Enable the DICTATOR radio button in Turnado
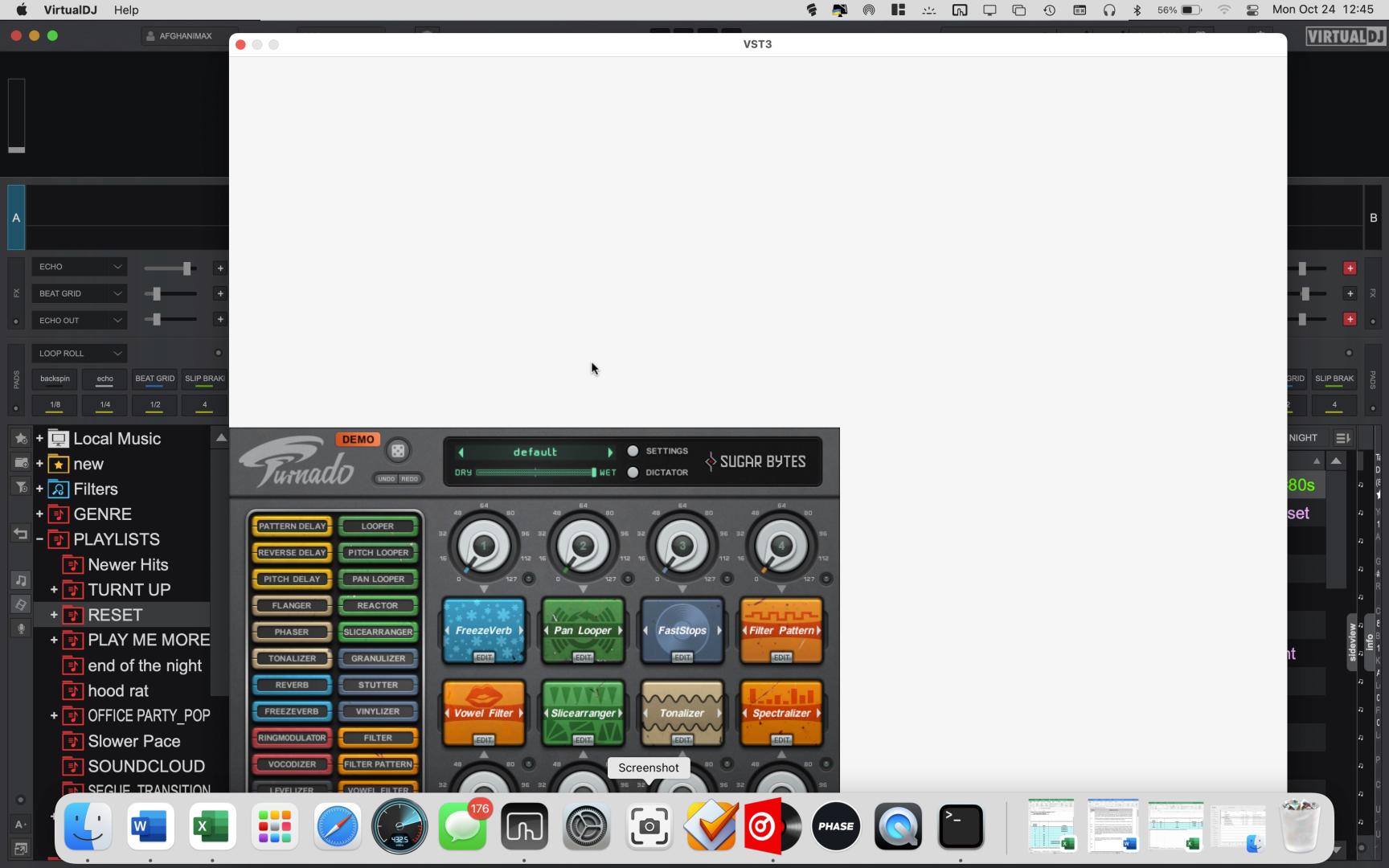Image resolution: width=1389 pixels, height=868 pixels. [633, 473]
